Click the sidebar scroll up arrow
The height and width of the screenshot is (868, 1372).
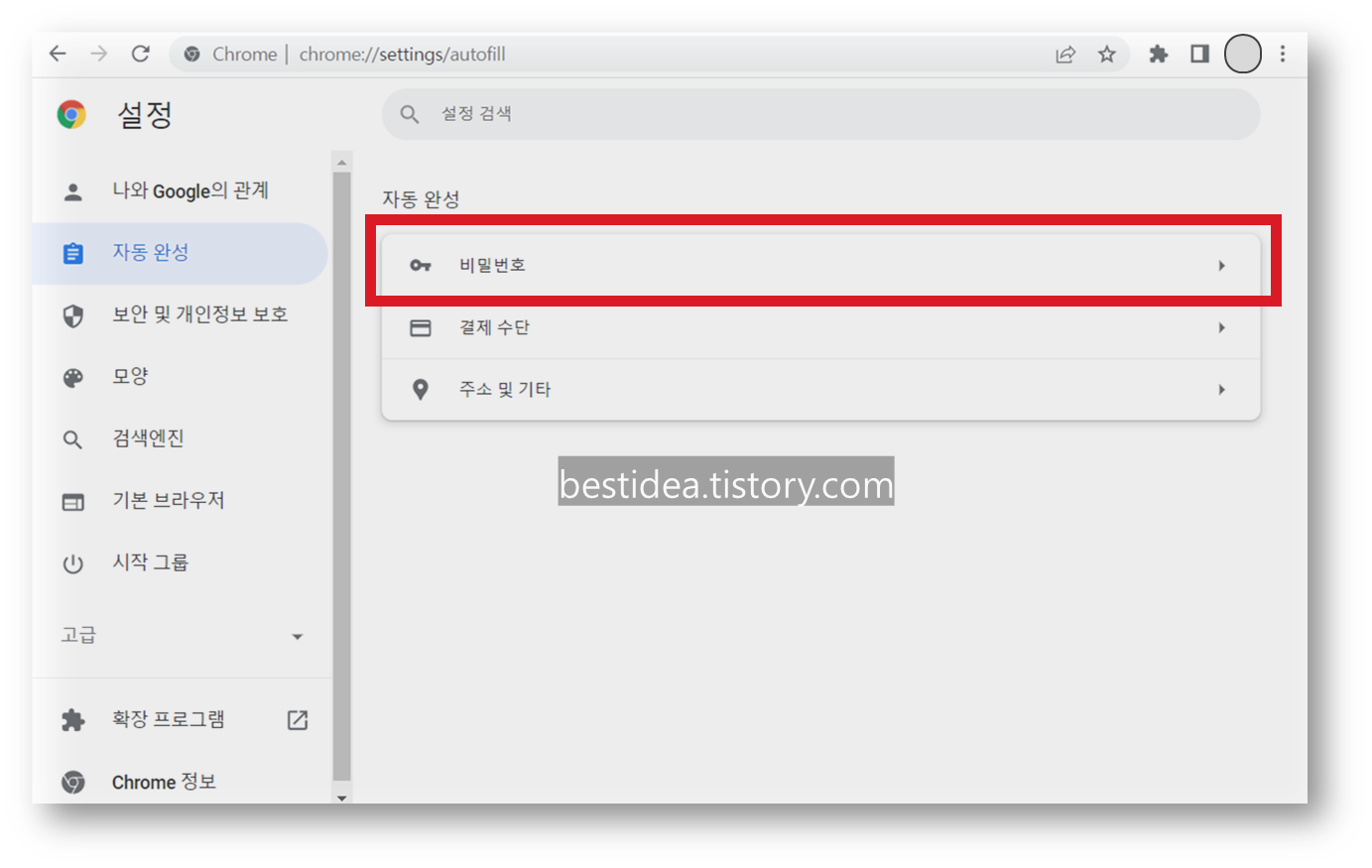point(342,162)
